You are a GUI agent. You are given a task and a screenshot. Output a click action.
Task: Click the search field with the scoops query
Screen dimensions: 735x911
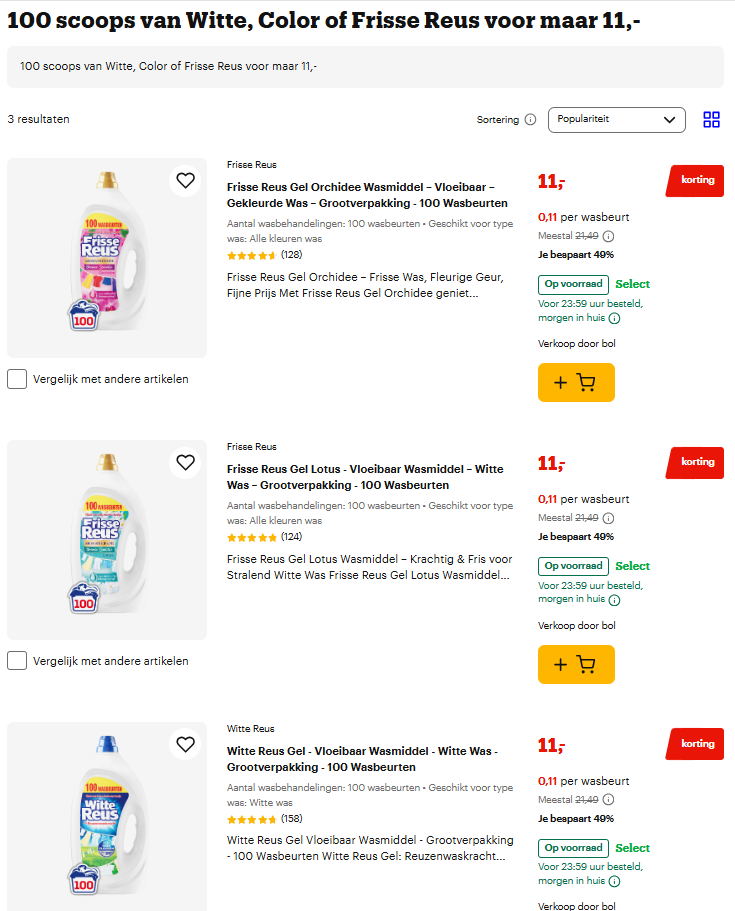point(365,66)
